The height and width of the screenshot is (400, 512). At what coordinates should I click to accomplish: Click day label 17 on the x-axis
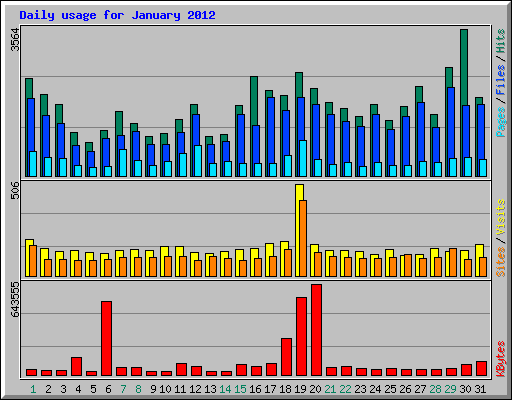270,389
